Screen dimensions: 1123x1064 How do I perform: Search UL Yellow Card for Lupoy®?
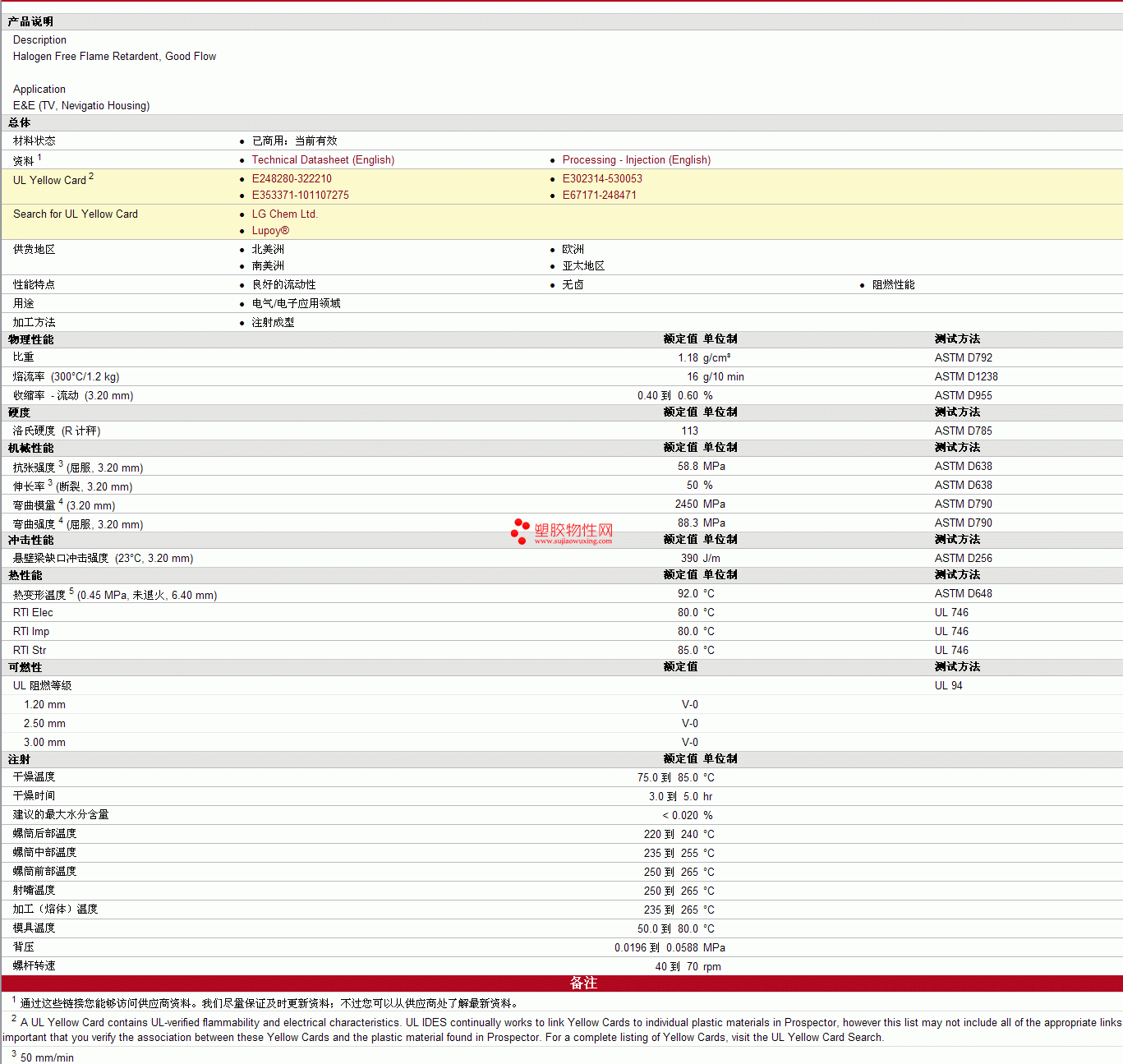click(270, 231)
